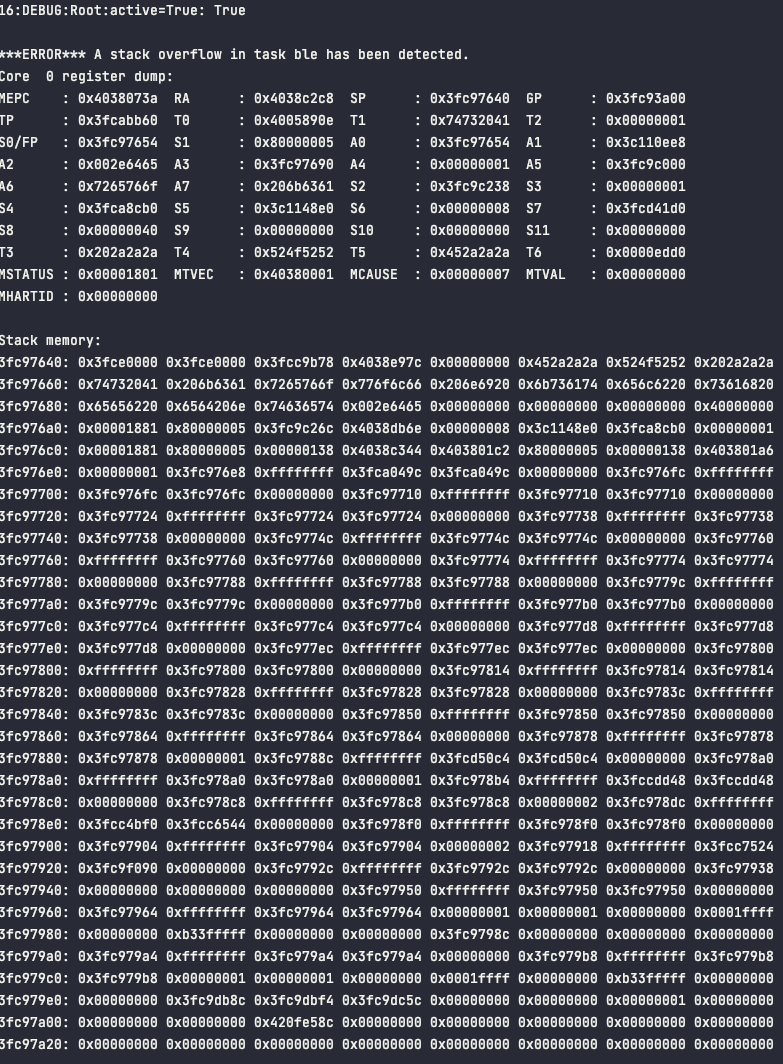Select stack value 0x3fcc6544
Image resolution: width=783 pixels, height=1064 pixels.
click(206, 824)
